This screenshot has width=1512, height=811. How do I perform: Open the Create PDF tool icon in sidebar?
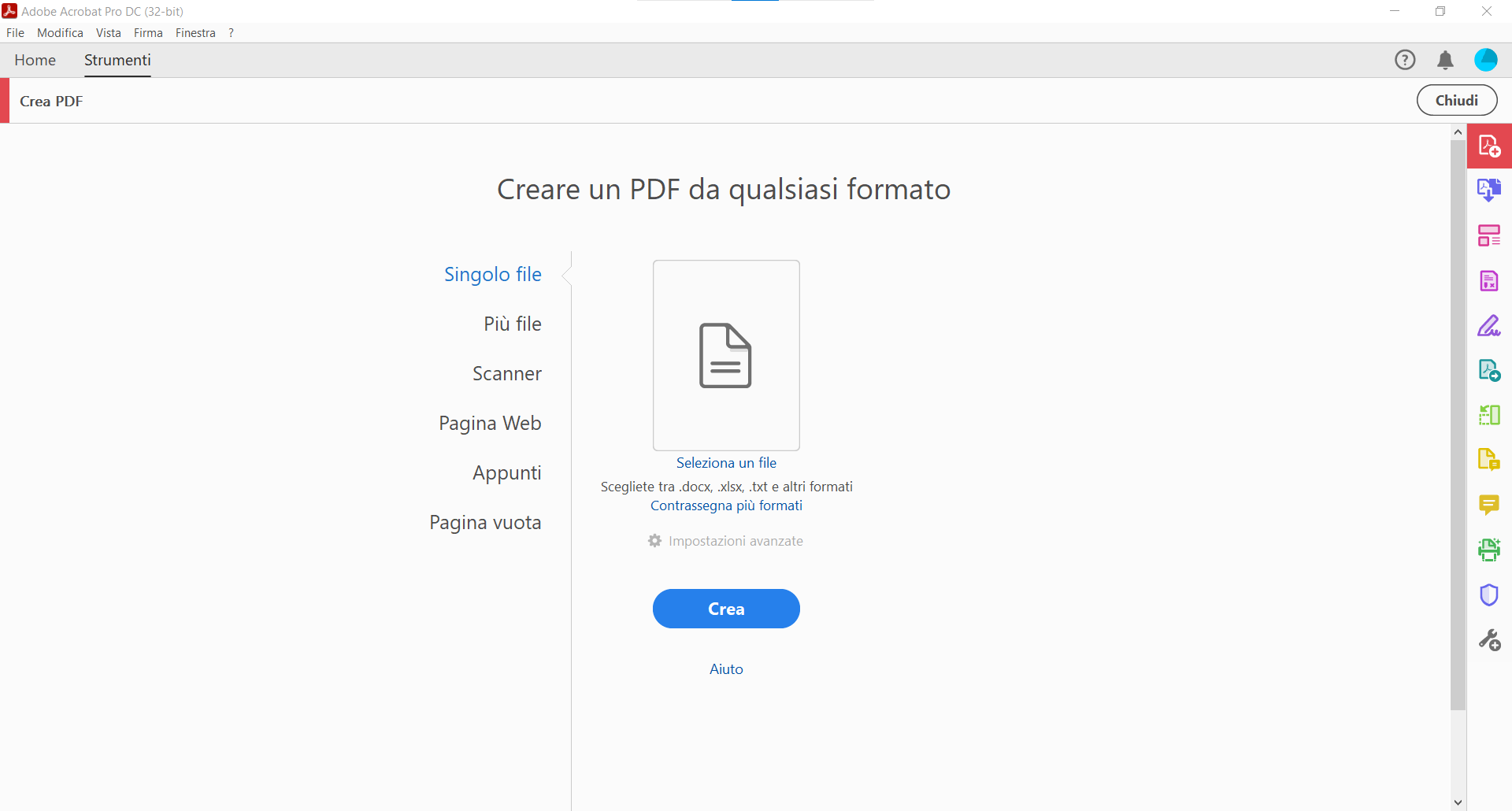point(1489,146)
